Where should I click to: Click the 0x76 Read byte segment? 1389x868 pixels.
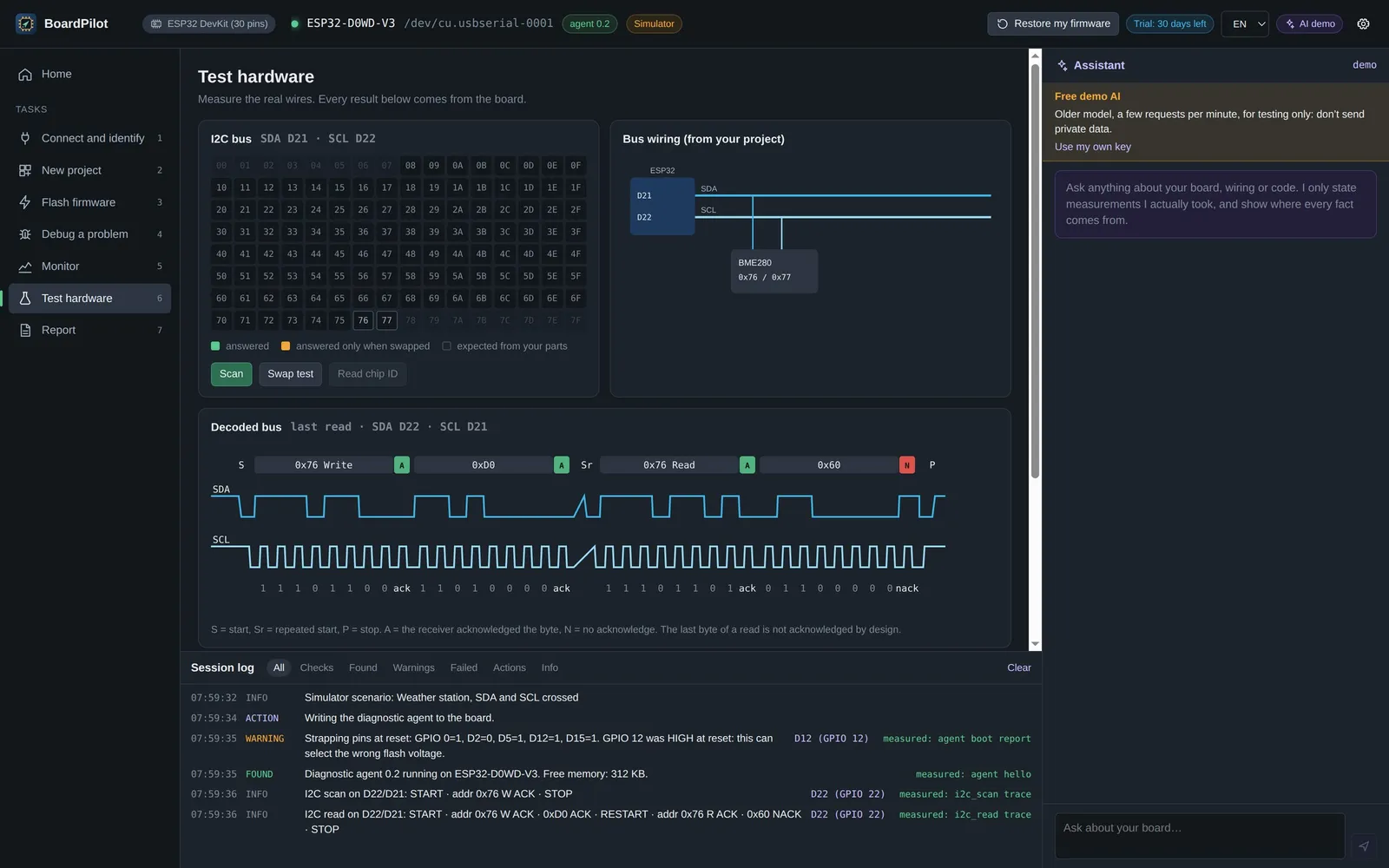(668, 465)
